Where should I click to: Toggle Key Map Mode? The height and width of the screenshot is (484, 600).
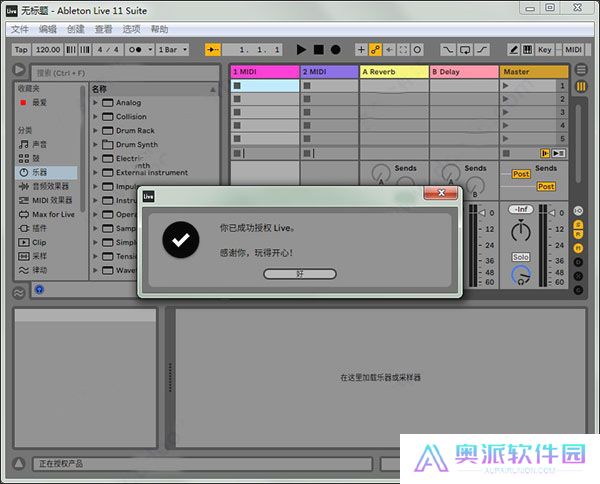tap(545, 50)
